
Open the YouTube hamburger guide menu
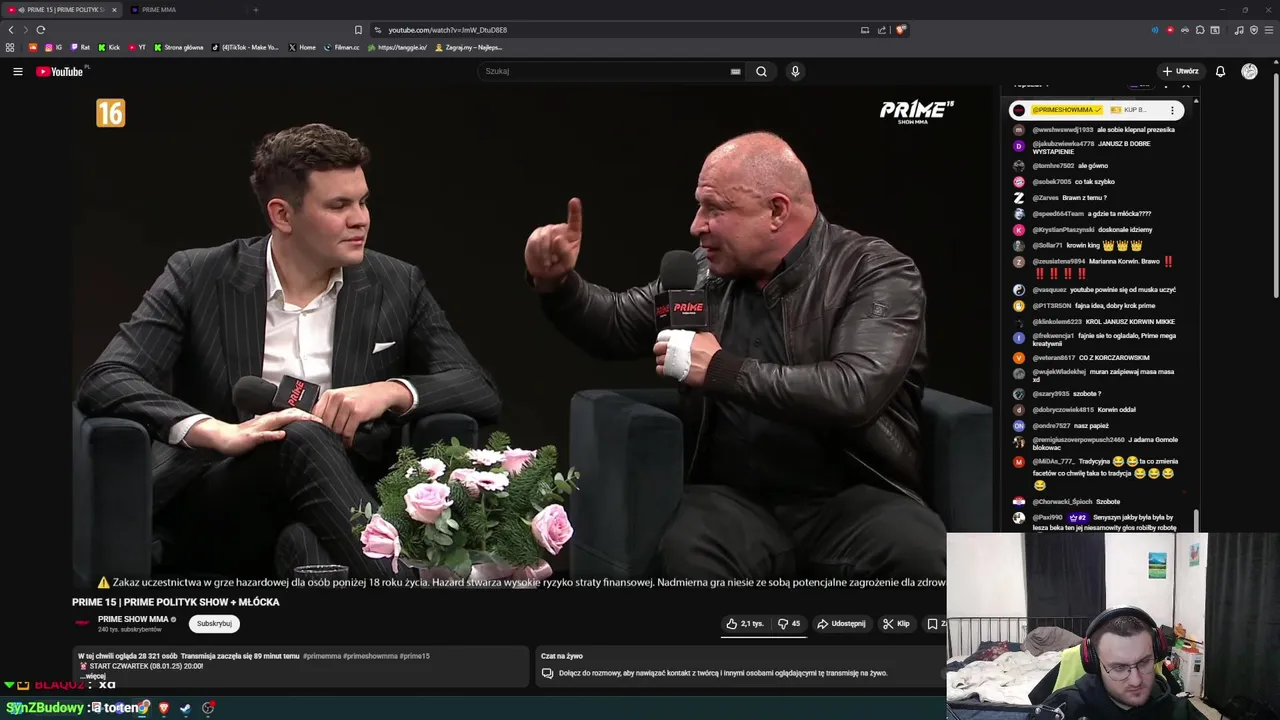(17, 71)
